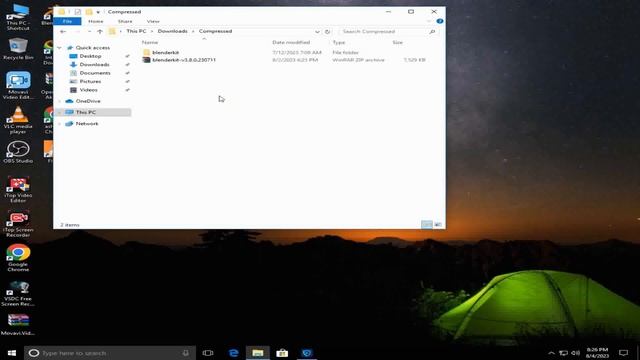
Task: Open recent locations dropdown arrow
Action: (89, 31)
